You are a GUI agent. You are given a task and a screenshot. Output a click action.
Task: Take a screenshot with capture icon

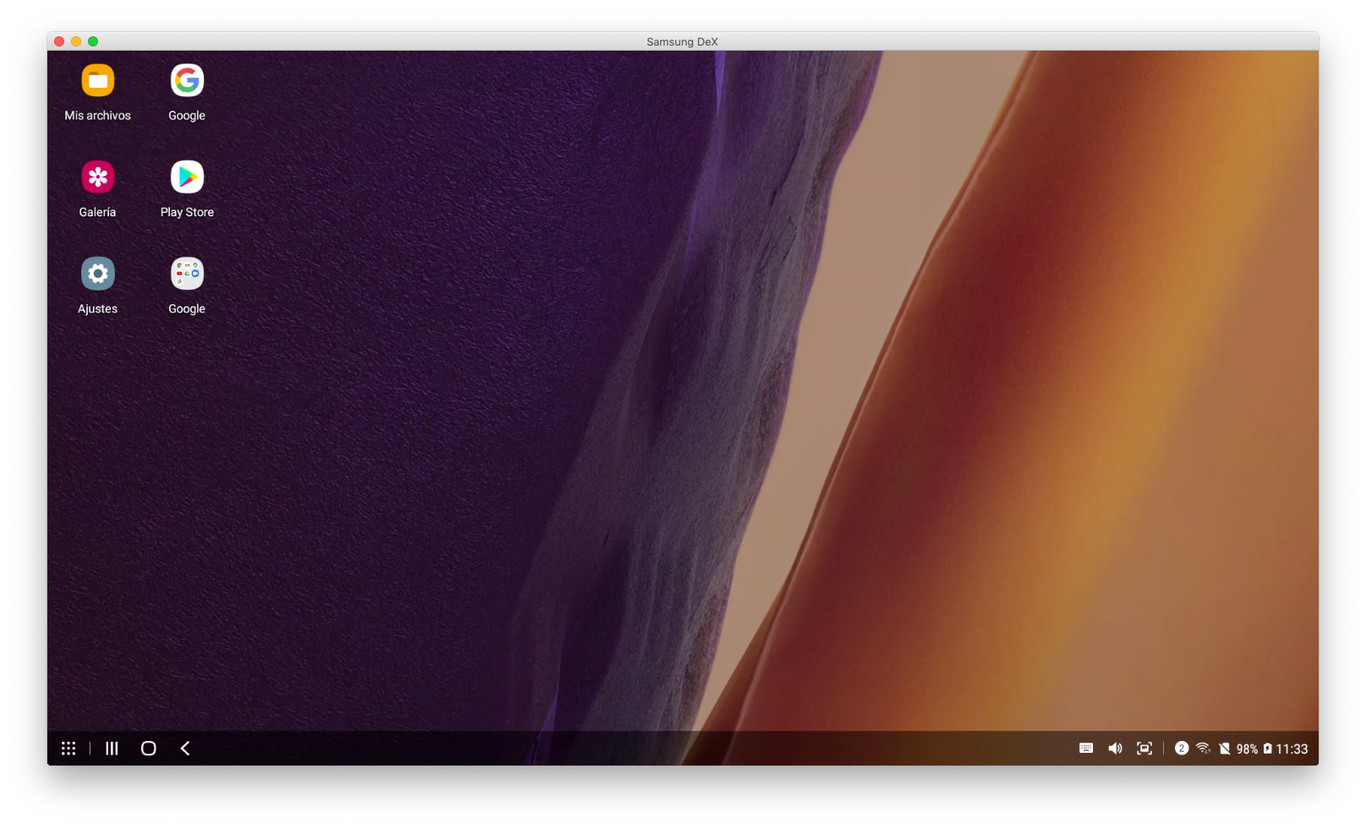(x=1144, y=748)
